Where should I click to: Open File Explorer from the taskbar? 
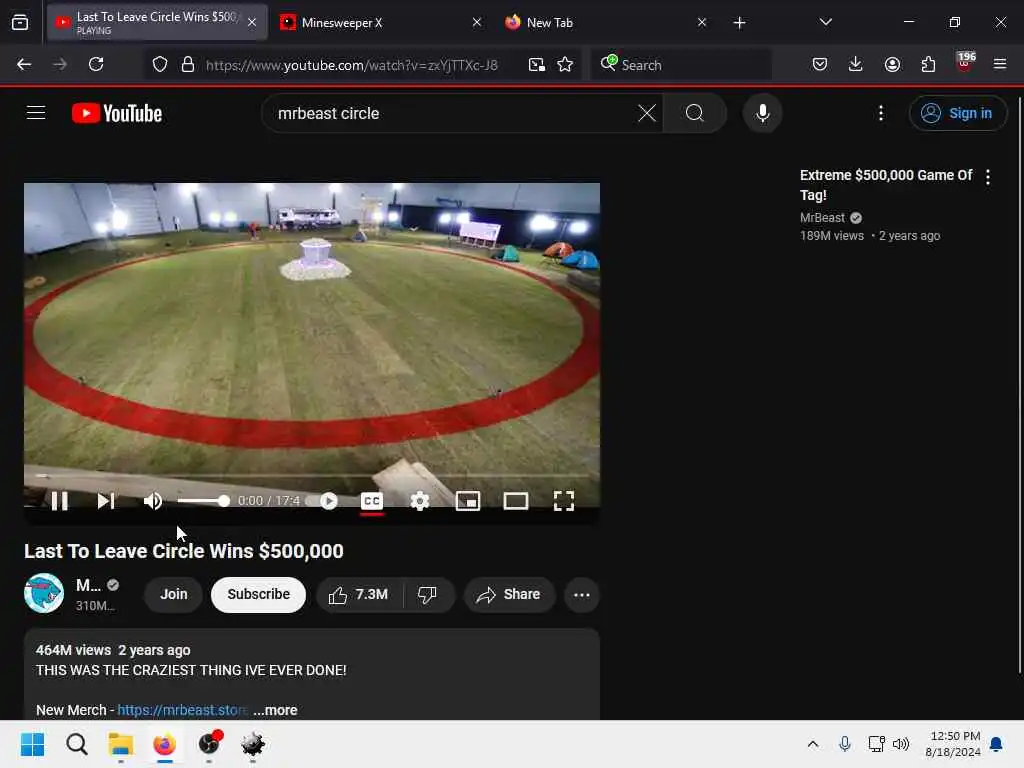pyautogui.click(x=120, y=744)
